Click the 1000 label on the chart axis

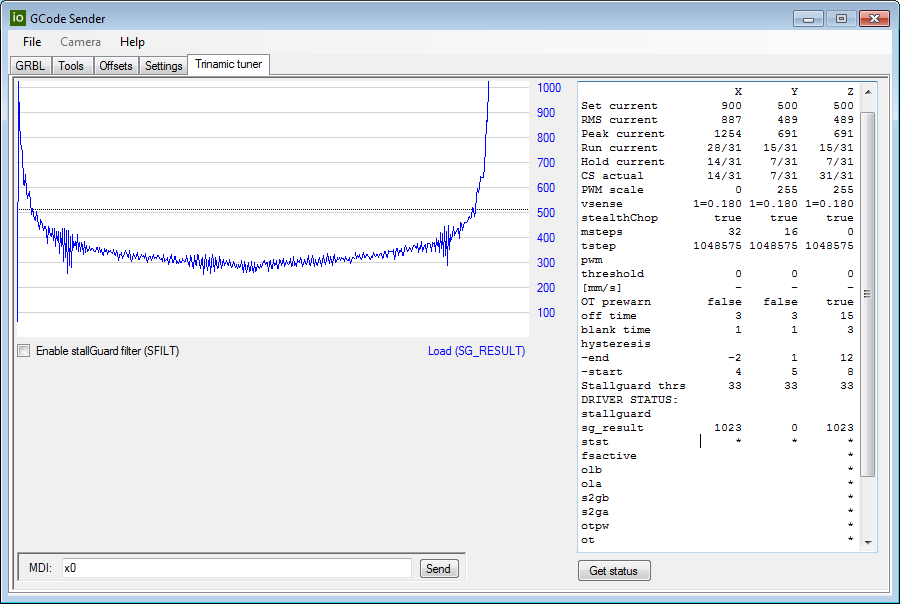click(x=549, y=88)
